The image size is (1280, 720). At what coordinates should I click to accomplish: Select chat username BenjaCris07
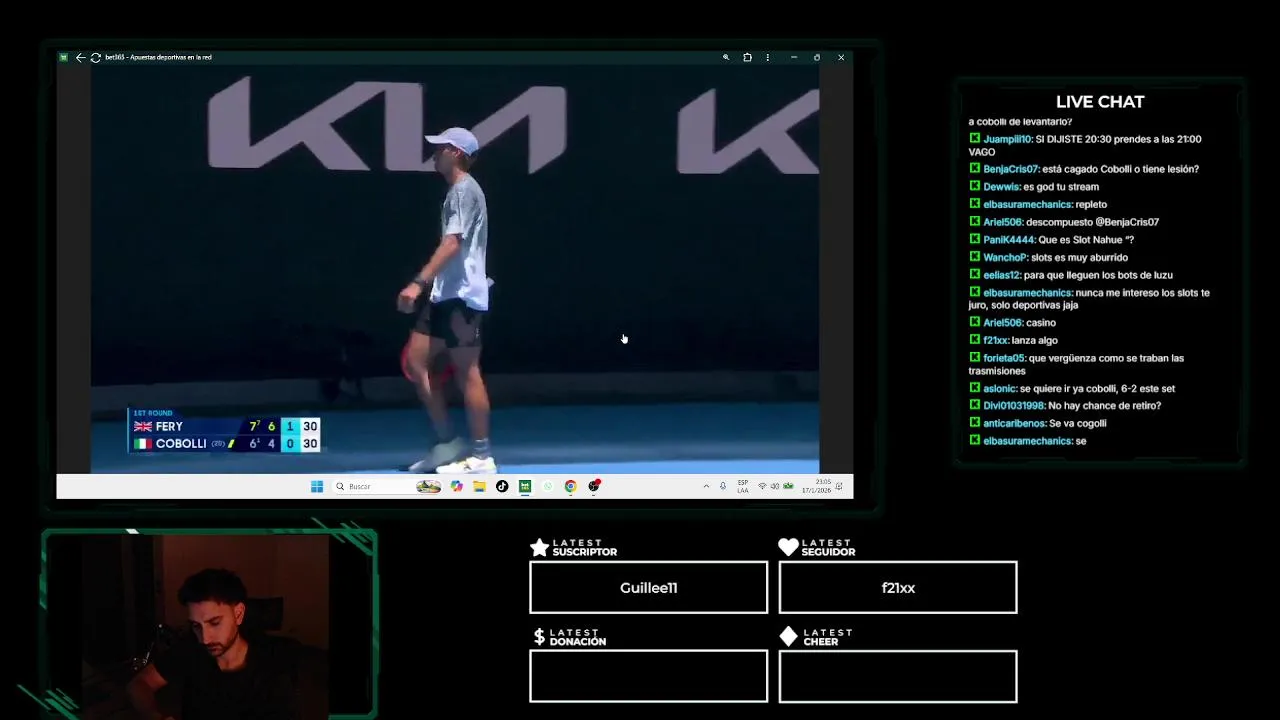pyautogui.click(x=1011, y=169)
